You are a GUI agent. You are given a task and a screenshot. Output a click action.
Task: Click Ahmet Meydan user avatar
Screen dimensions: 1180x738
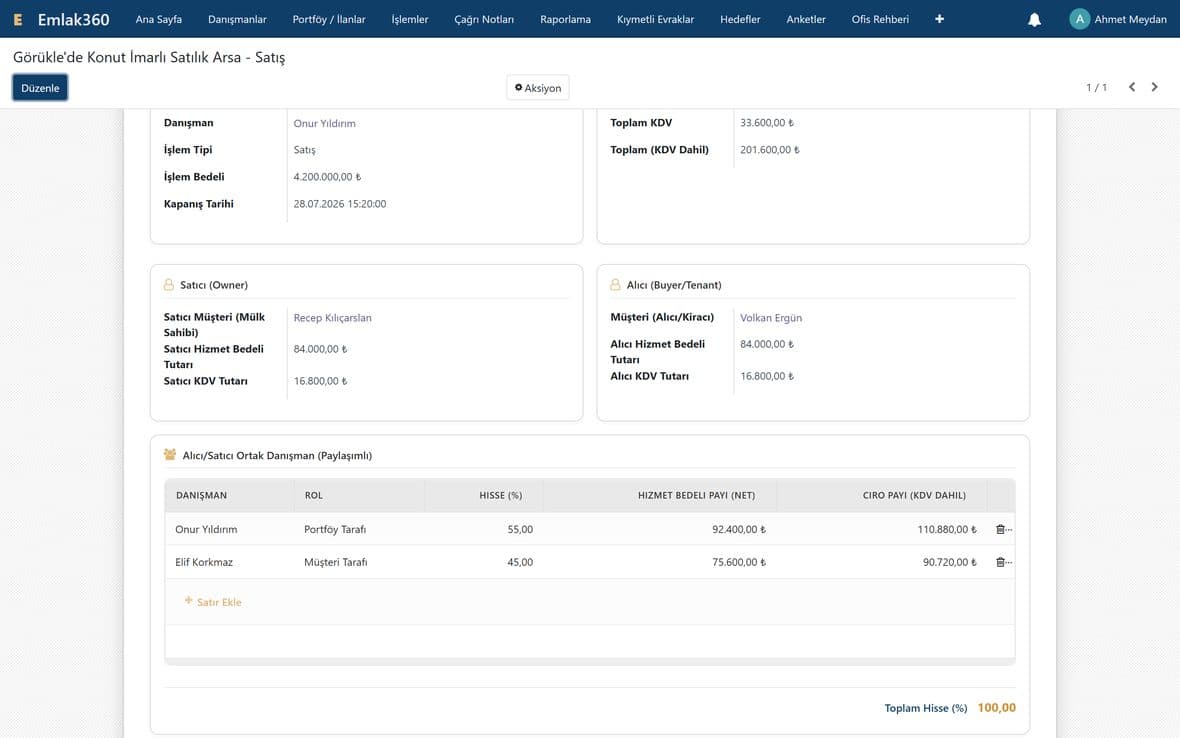tap(1079, 20)
